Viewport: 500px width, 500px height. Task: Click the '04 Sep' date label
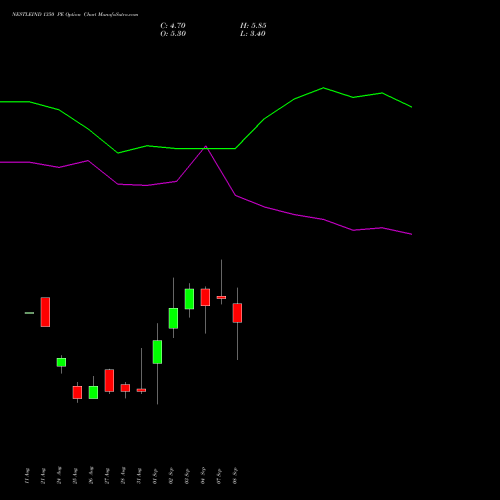pos(203,476)
